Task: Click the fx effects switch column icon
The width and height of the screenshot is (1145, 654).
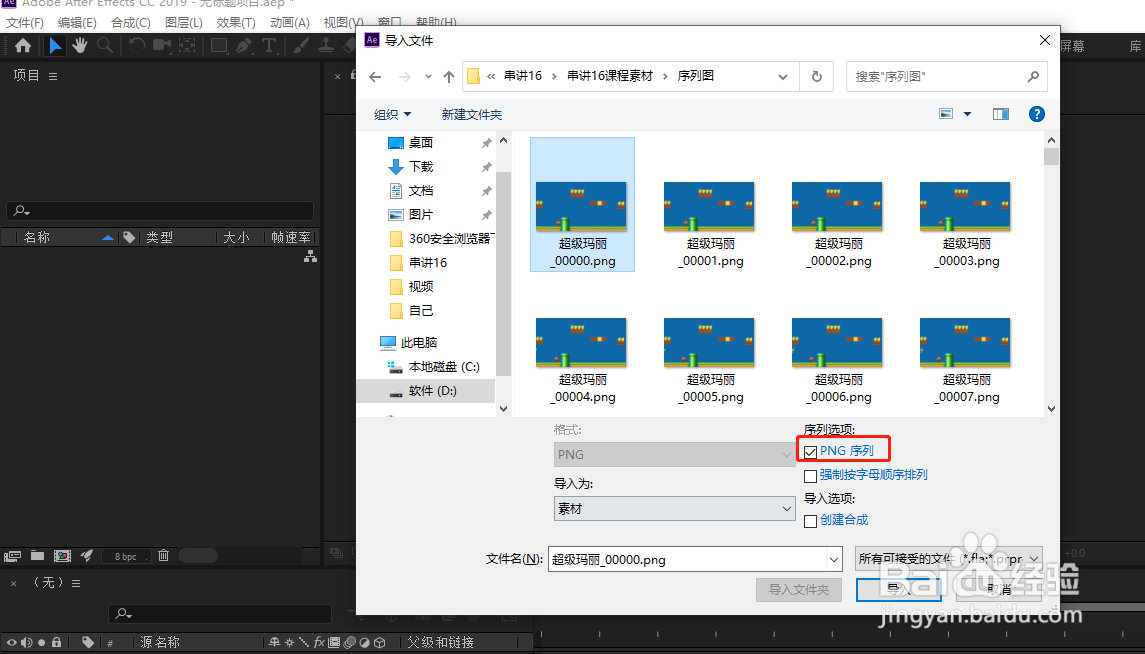Action: 319,642
